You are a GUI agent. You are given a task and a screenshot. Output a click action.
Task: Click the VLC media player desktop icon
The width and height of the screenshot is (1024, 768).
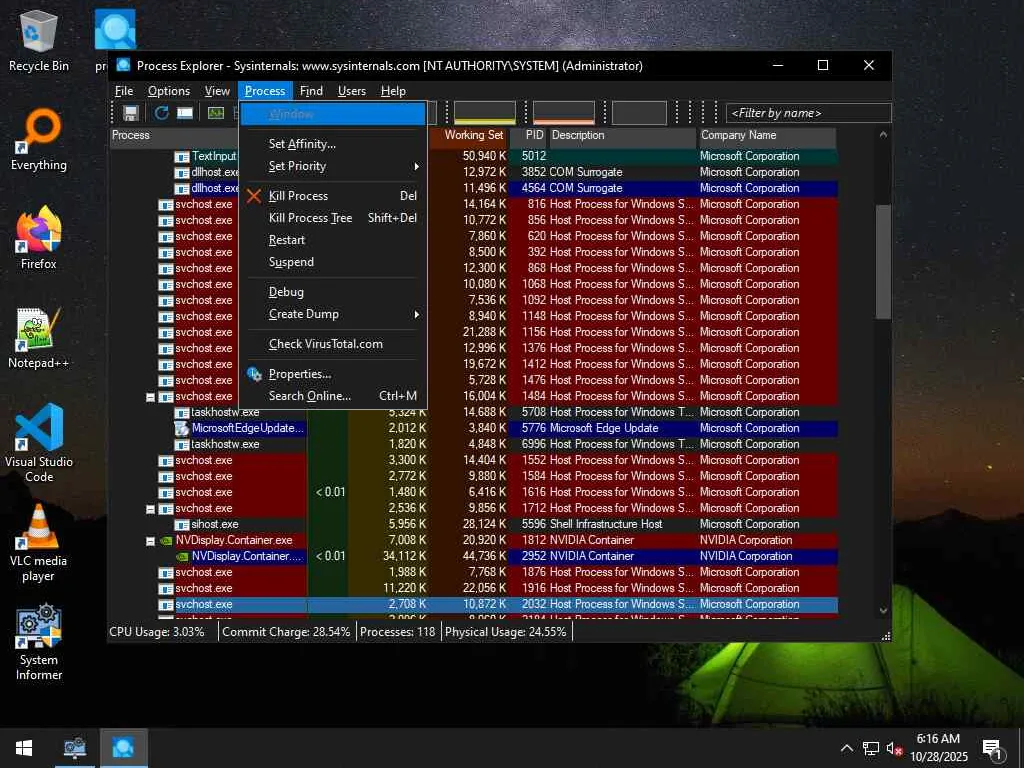39,526
